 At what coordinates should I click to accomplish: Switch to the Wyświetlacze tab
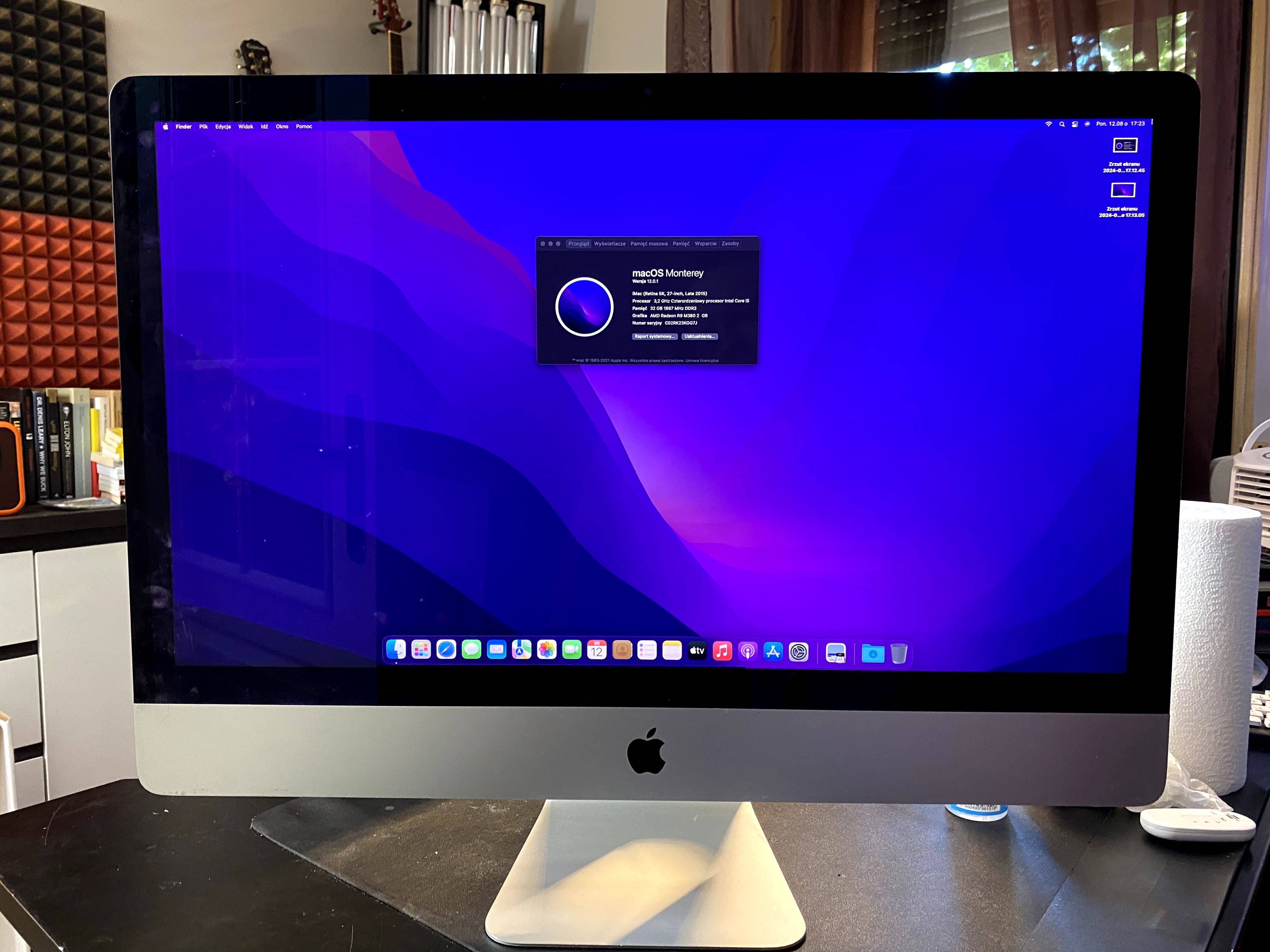point(610,244)
